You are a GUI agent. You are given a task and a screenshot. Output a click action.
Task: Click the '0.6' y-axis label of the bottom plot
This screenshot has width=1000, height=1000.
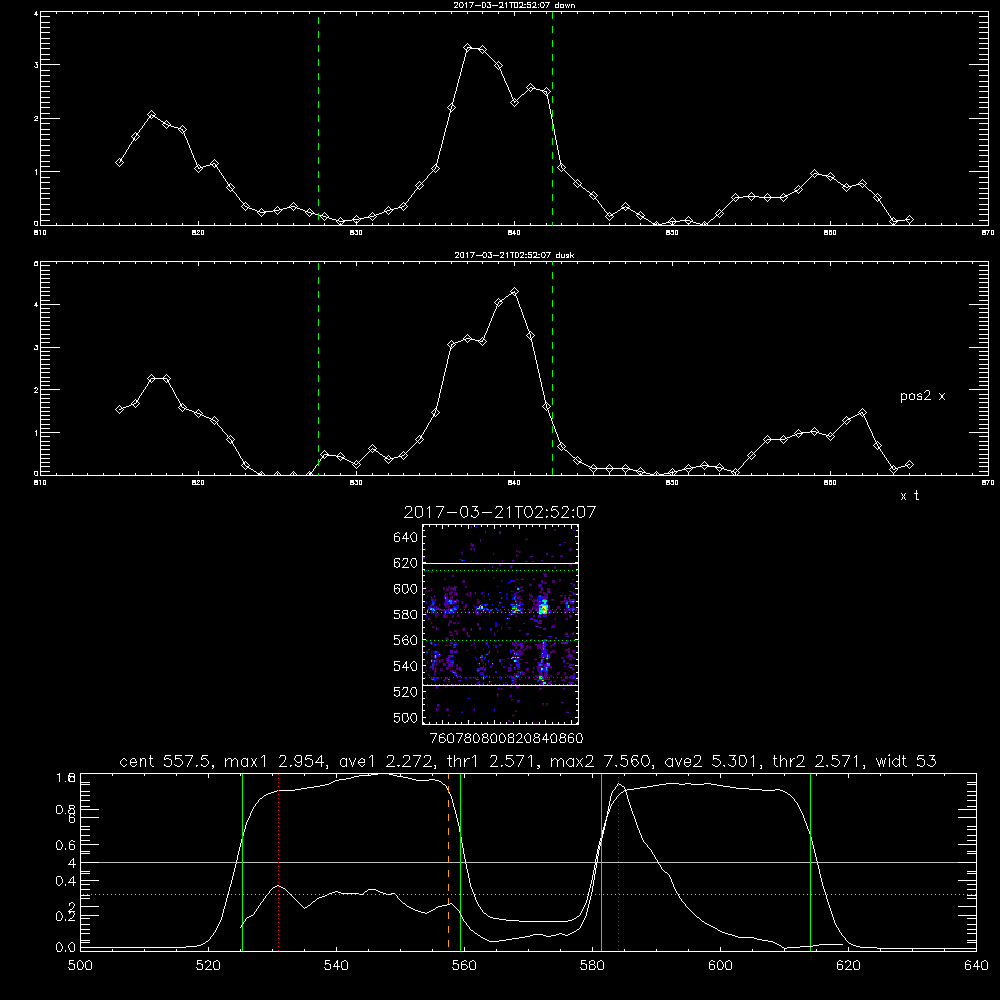(66, 845)
